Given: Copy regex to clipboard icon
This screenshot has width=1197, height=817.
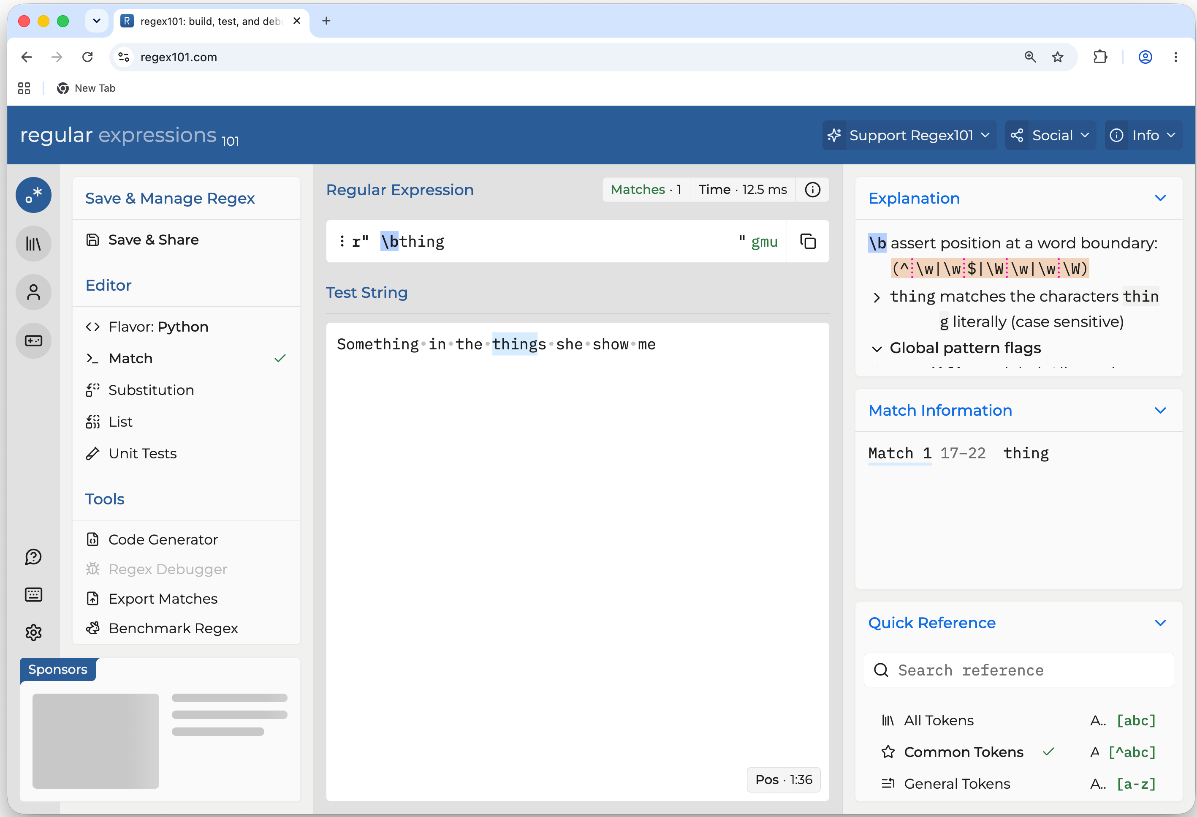Looking at the screenshot, I should tap(808, 241).
